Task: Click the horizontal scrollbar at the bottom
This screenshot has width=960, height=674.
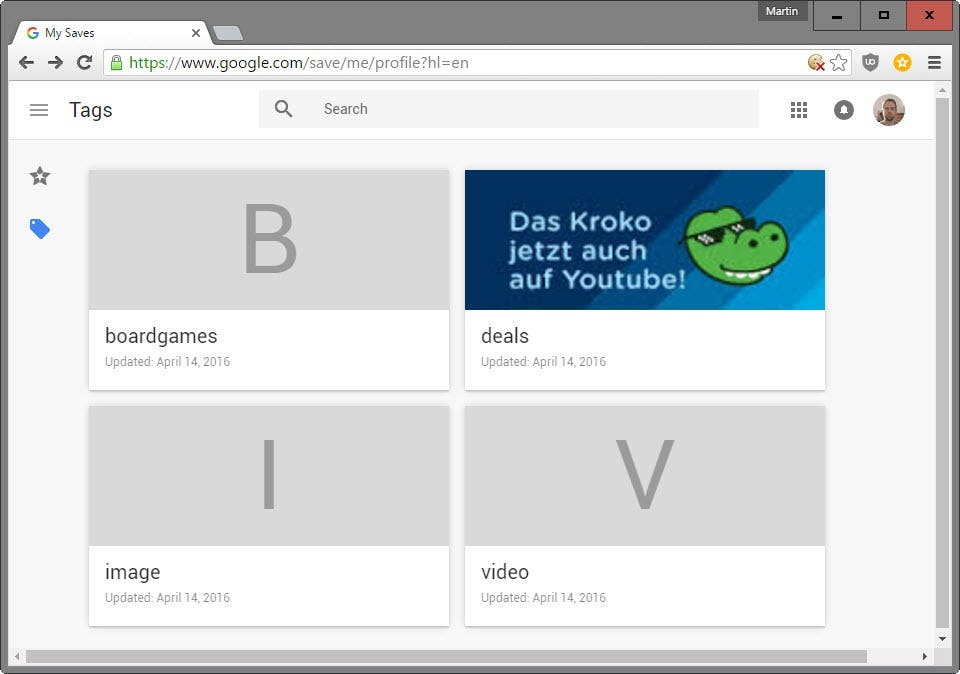Action: [446, 657]
